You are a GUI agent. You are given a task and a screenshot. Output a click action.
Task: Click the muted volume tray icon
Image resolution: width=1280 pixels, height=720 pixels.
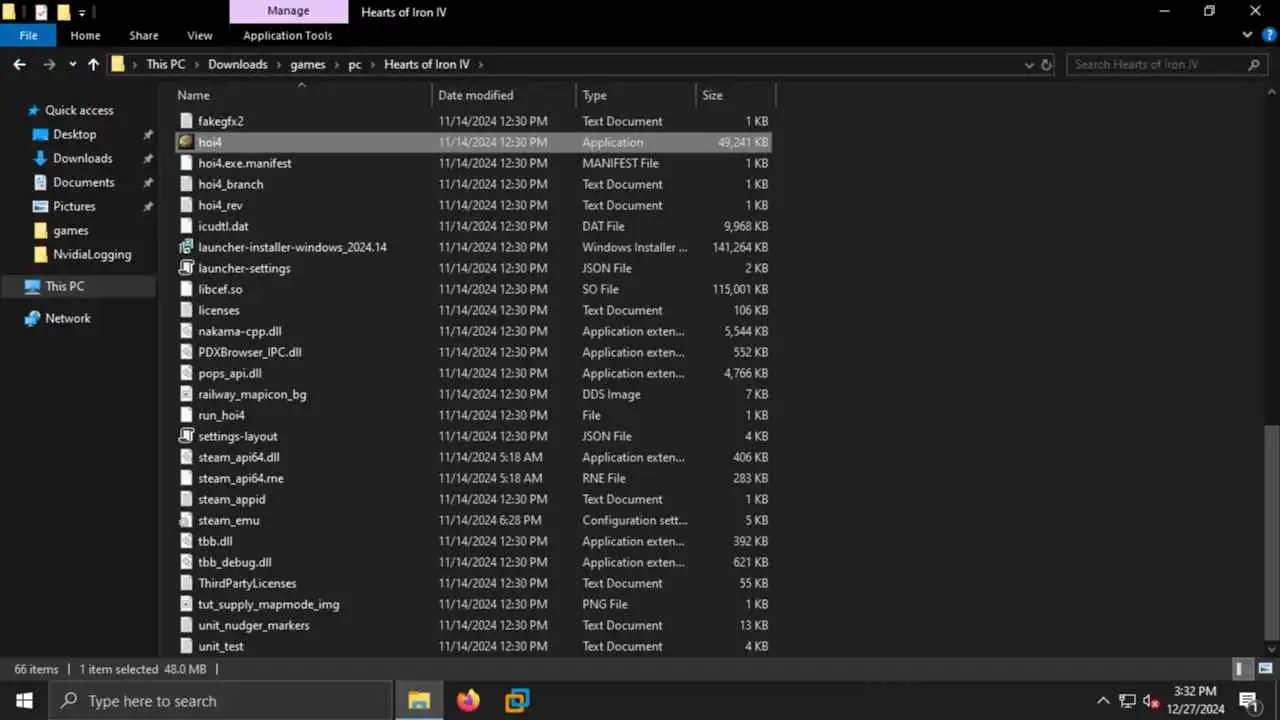tap(1151, 701)
